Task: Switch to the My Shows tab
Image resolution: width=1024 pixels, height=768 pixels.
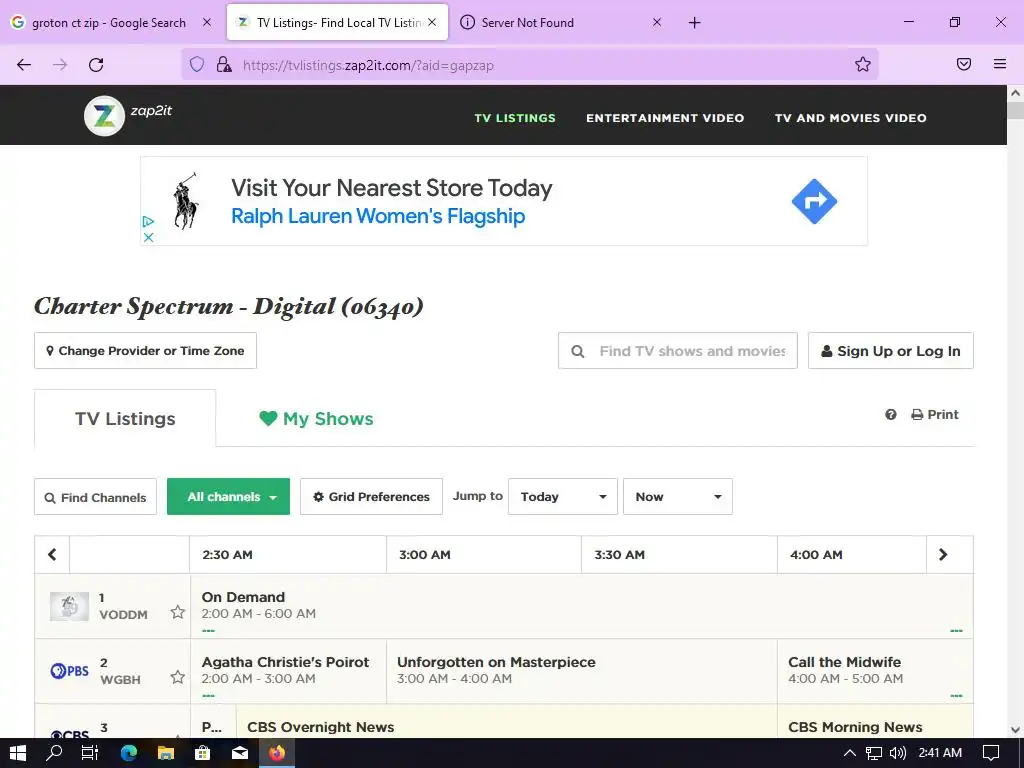Action: (316, 419)
